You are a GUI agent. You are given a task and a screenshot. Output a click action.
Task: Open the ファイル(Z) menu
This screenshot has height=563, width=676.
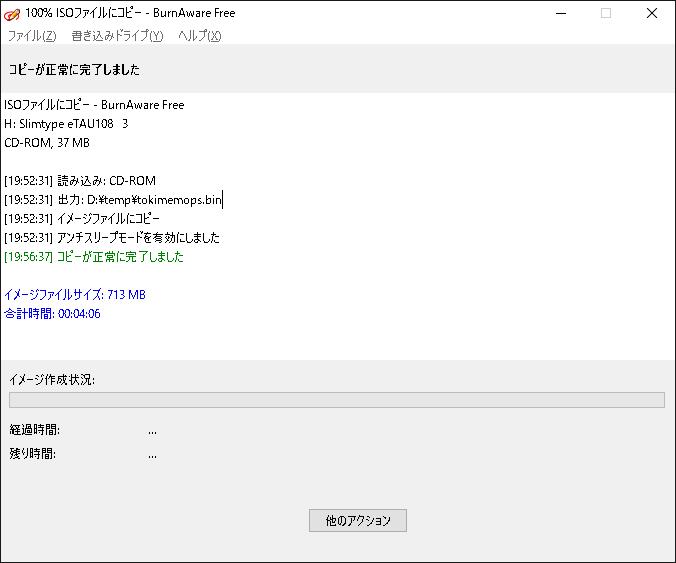pyautogui.click(x=32, y=36)
